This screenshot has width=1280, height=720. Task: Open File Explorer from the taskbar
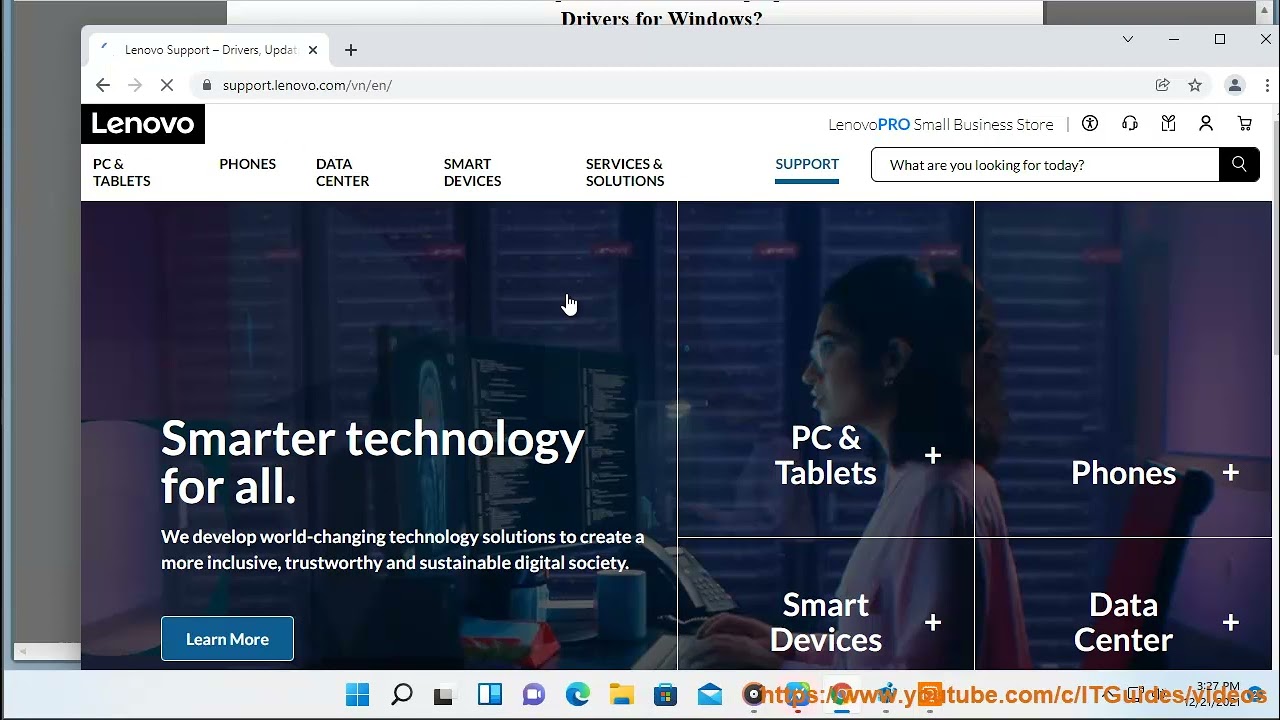tap(622, 695)
